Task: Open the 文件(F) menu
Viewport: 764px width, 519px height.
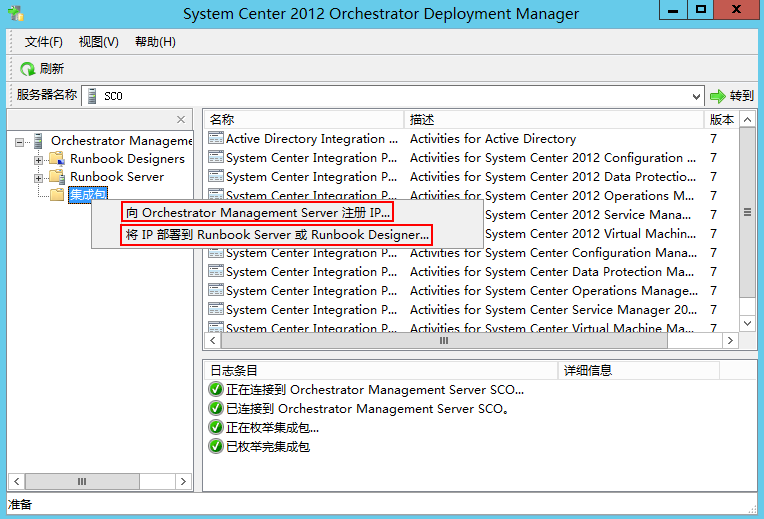Action: tap(44, 42)
